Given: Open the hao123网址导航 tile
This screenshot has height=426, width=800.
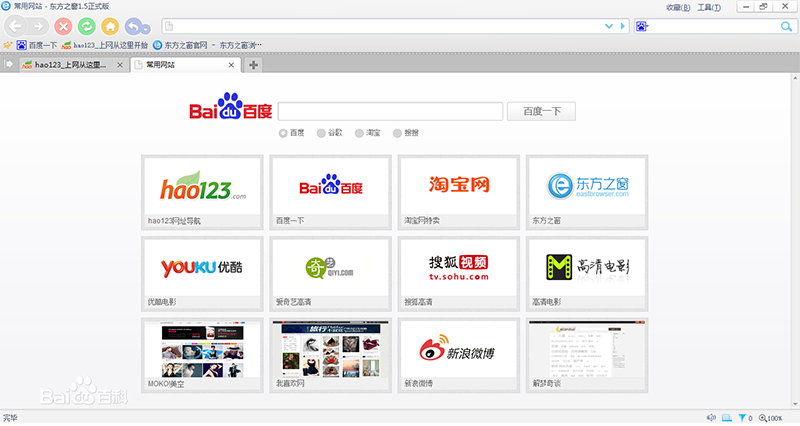Looking at the screenshot, I should click(x=202, y=192).
